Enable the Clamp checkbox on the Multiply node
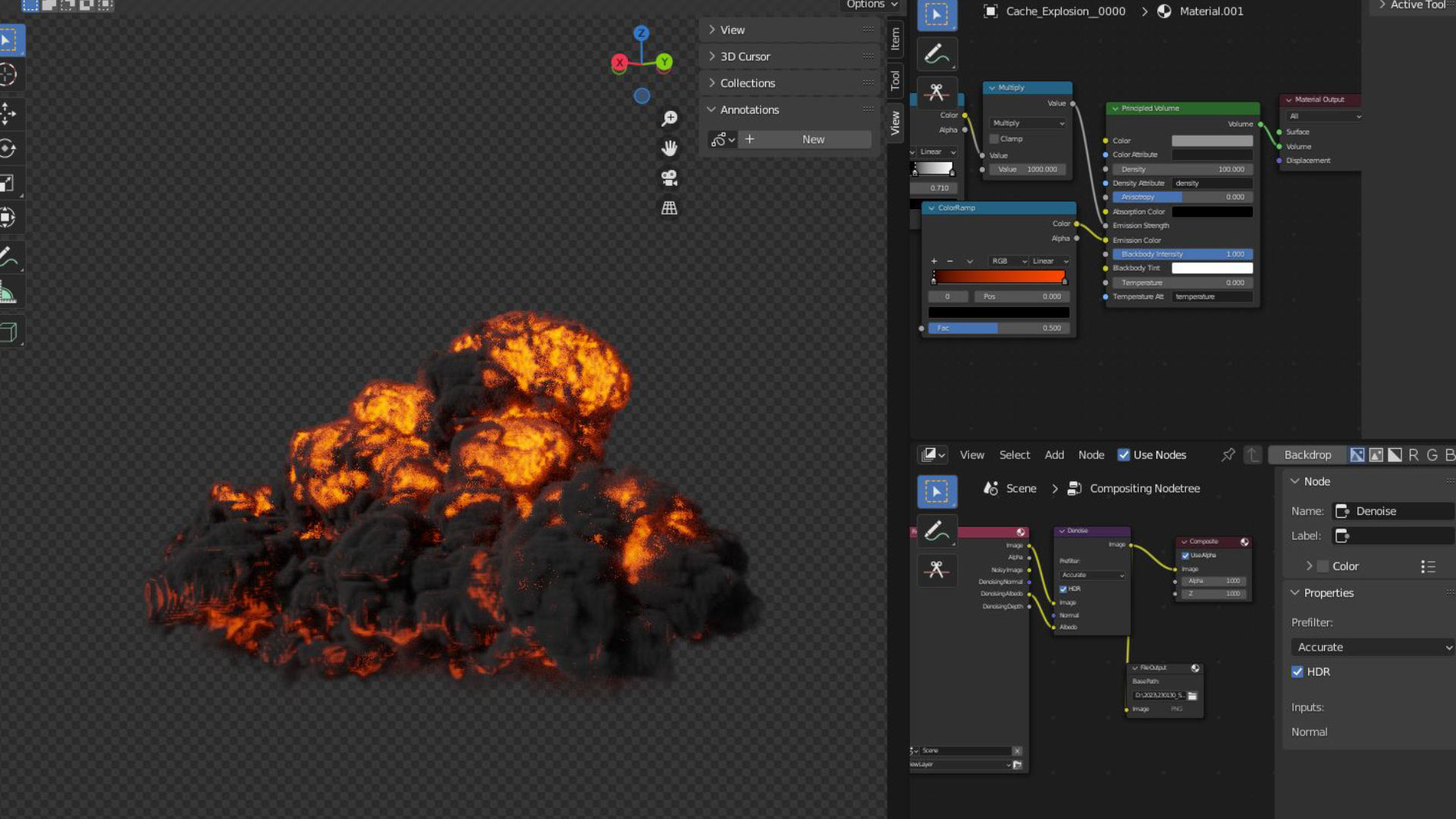The height and width of the screenshot is (819, 1456). (x=994, y=138)
